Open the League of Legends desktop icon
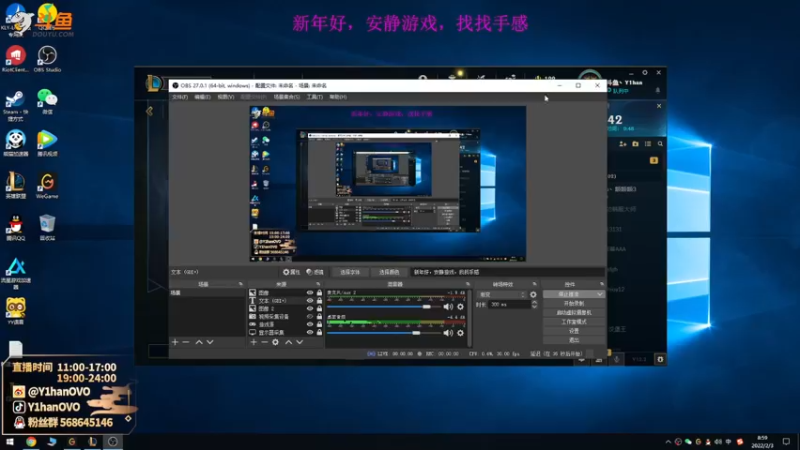800x450 pixels. point(15,186)
